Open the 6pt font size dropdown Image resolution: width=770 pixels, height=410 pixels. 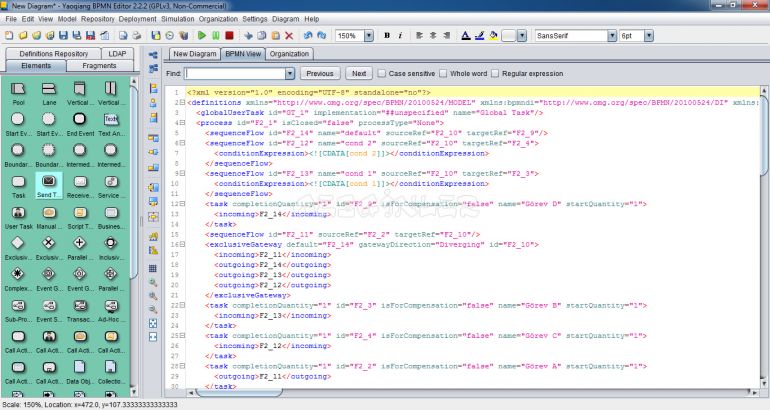[x=649, y=35]
